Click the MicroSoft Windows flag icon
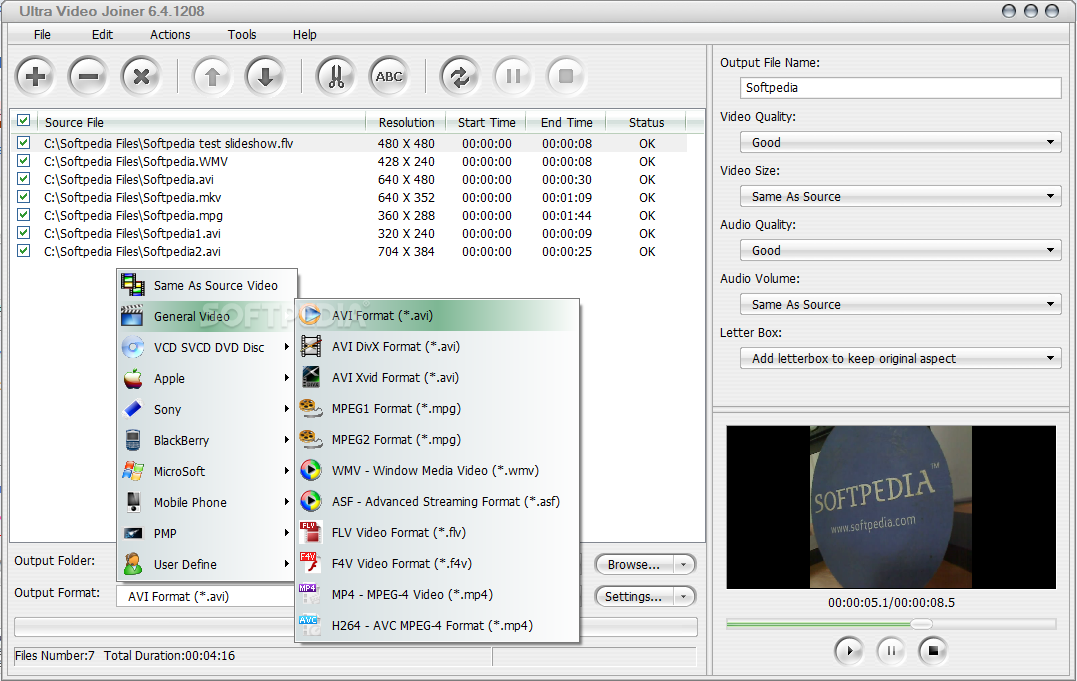This screenshot has width=1077, height=681. tap(133, 471)
